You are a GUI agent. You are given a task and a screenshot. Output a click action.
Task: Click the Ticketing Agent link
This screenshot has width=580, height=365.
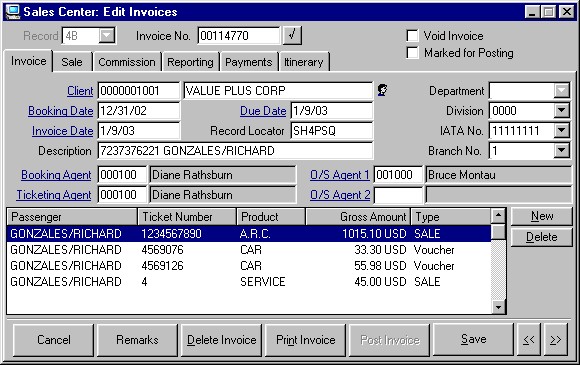tap(54, 195)
